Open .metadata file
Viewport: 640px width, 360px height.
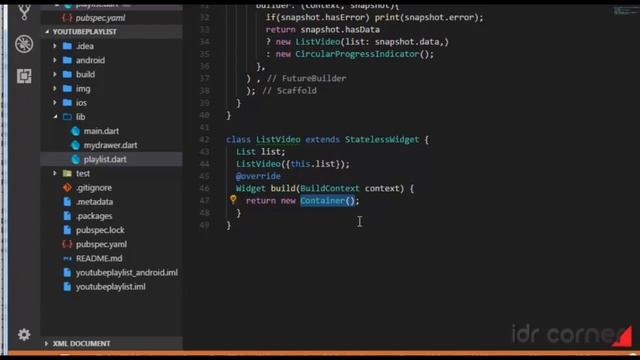[x=94, y=202]
